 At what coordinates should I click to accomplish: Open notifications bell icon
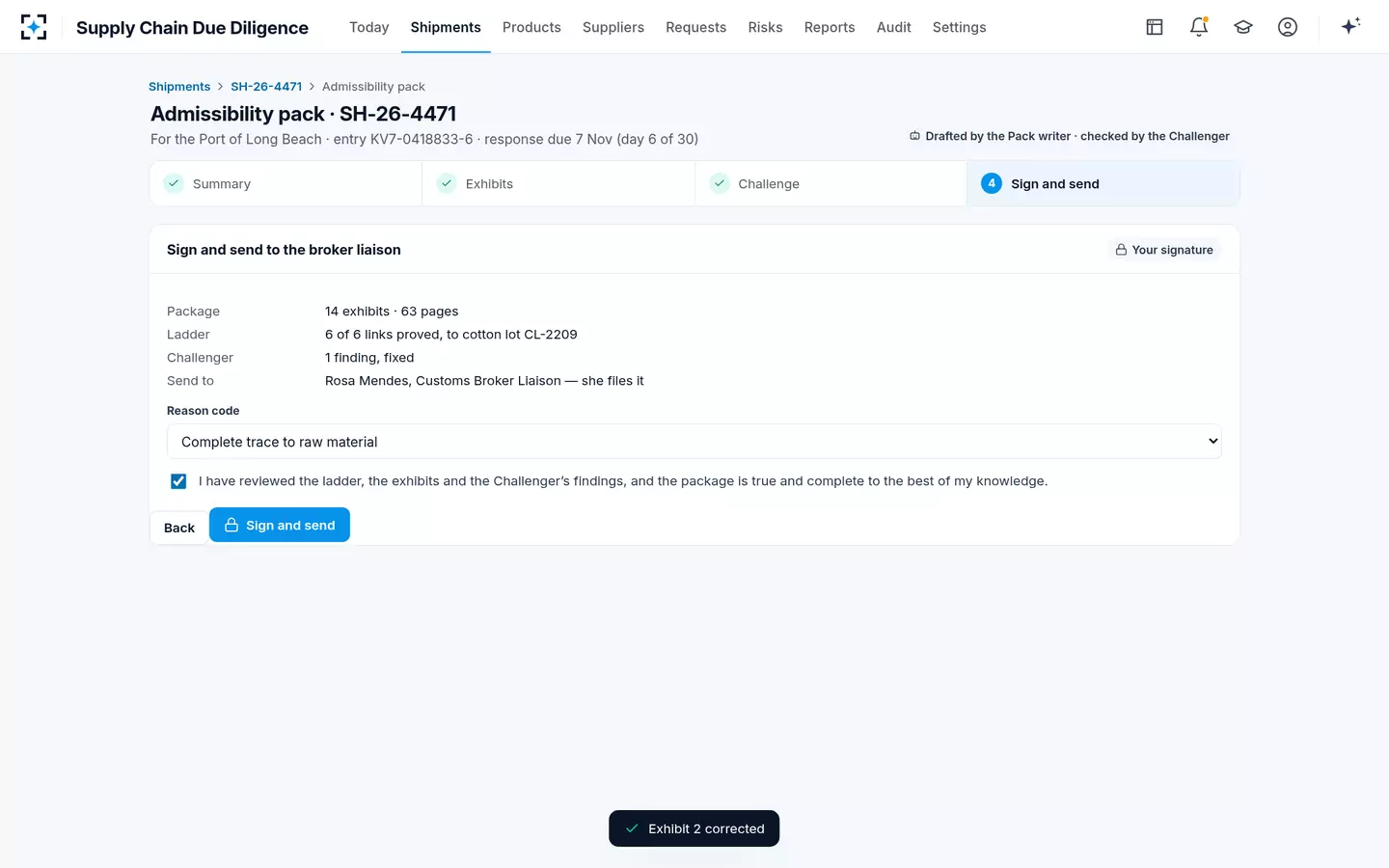click(1199, 27)
